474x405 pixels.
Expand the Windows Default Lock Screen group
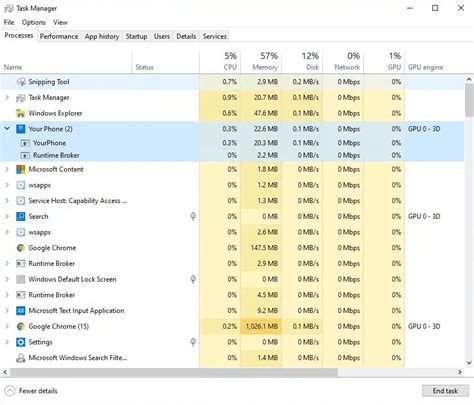click(x=7, y=279)
